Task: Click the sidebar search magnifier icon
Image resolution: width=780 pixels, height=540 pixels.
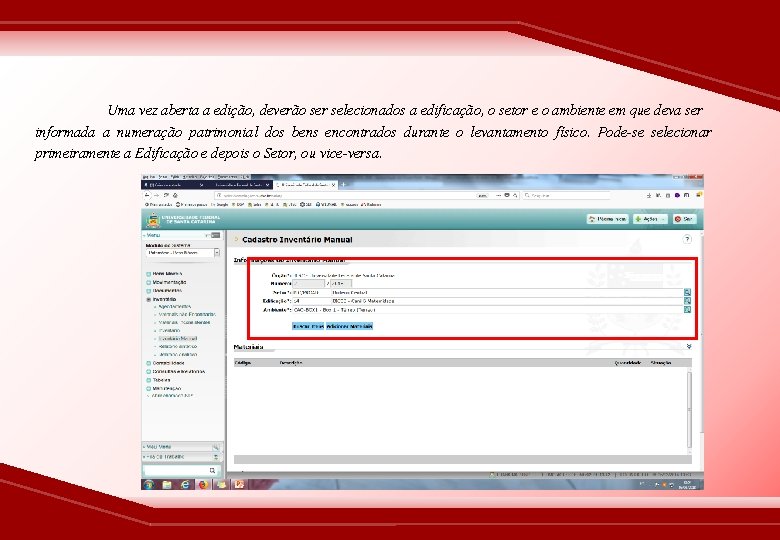Action: point(212,470)
